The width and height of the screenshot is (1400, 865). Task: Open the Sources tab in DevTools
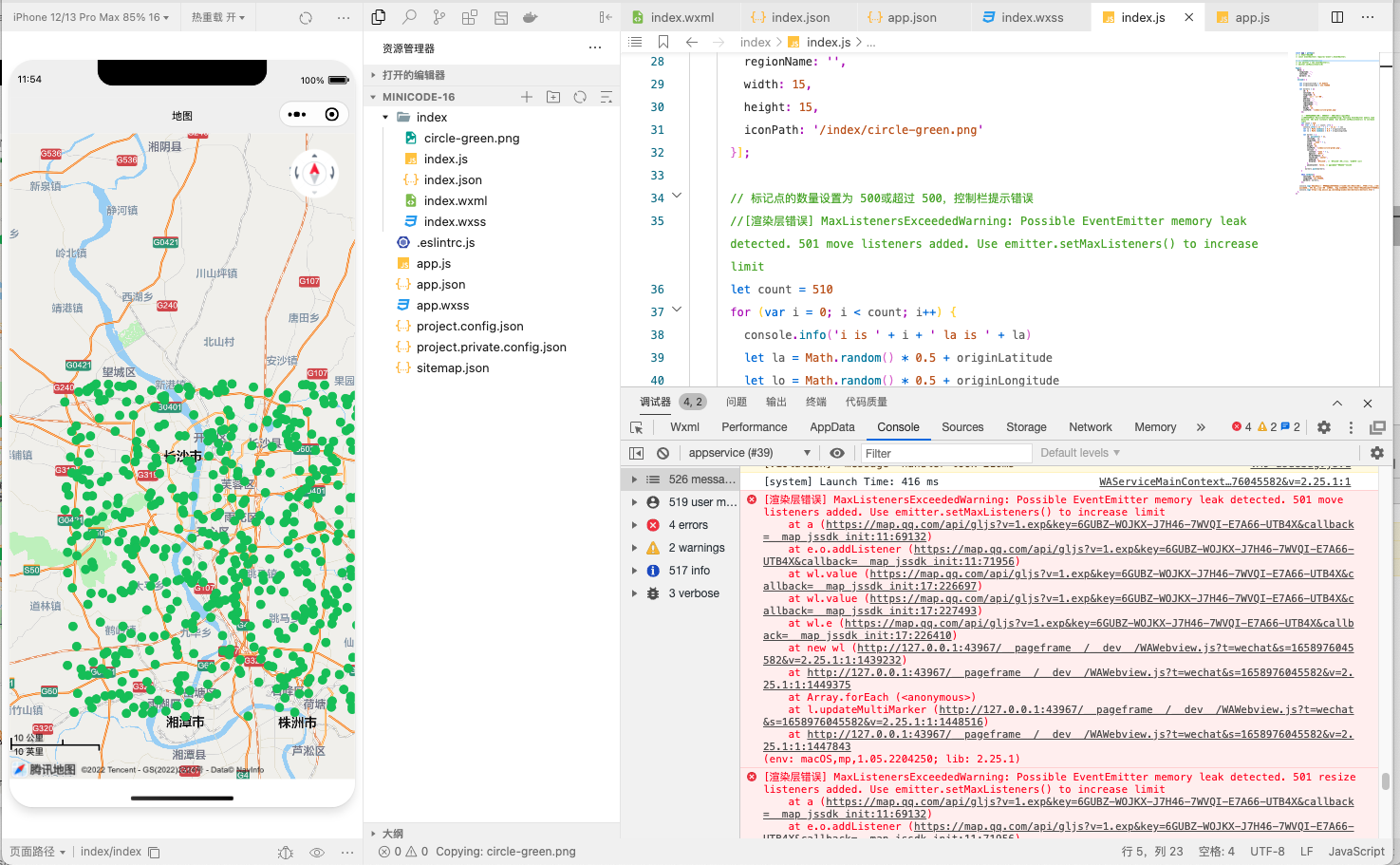(962, 427)
